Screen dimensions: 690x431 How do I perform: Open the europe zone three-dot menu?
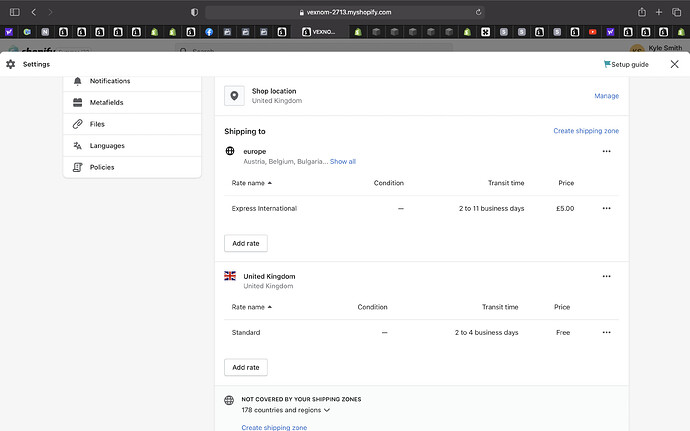pos(606,151)
